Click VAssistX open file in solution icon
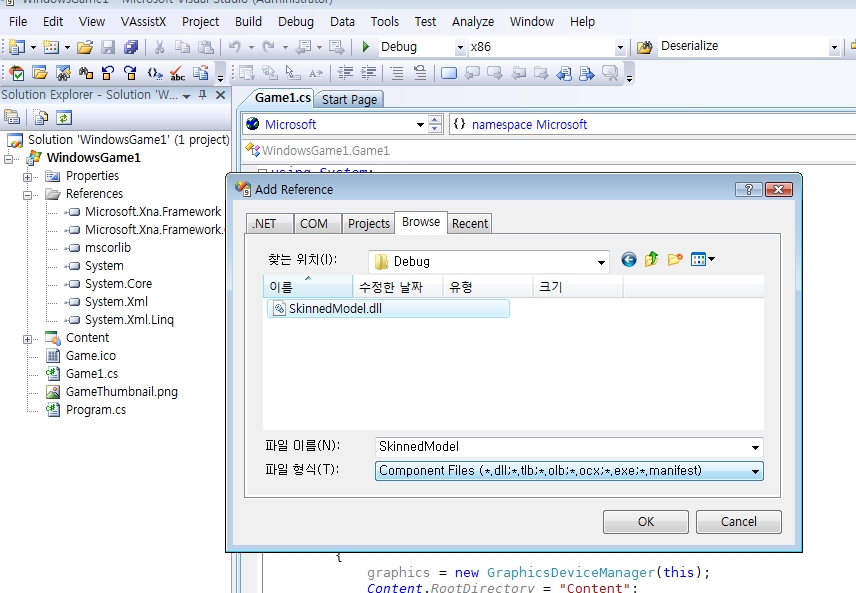 coord(40,73)
